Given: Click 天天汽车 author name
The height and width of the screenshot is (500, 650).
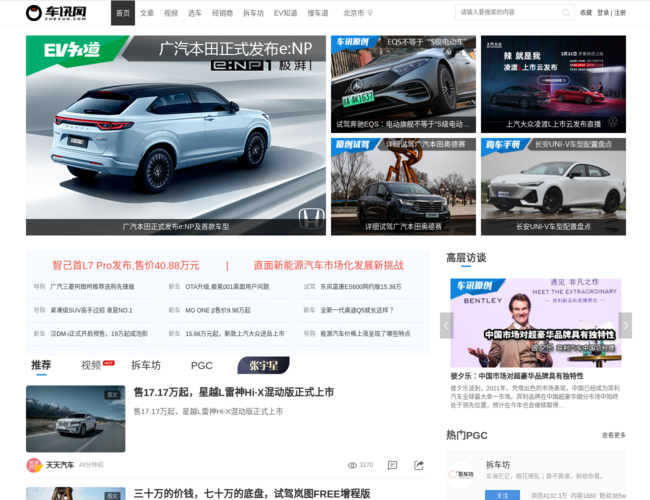Looking at the screenshot, I should point(60,465).
